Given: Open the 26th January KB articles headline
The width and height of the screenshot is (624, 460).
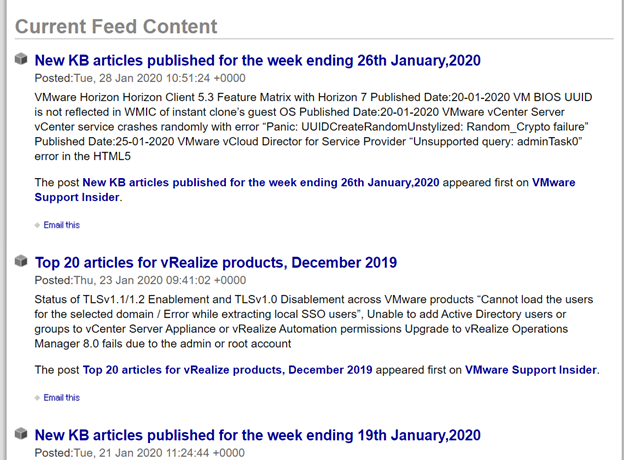Looking at the screenshot, I should (x=257, y=60).
